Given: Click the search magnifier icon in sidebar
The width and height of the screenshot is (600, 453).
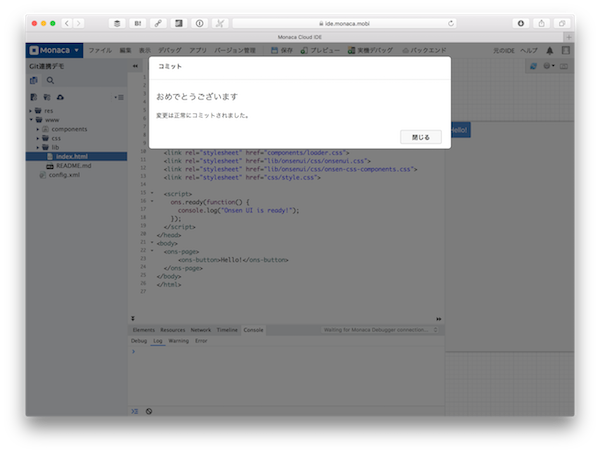Looking at the screenshot, I should pyautogui.click(x=50, y=80).
